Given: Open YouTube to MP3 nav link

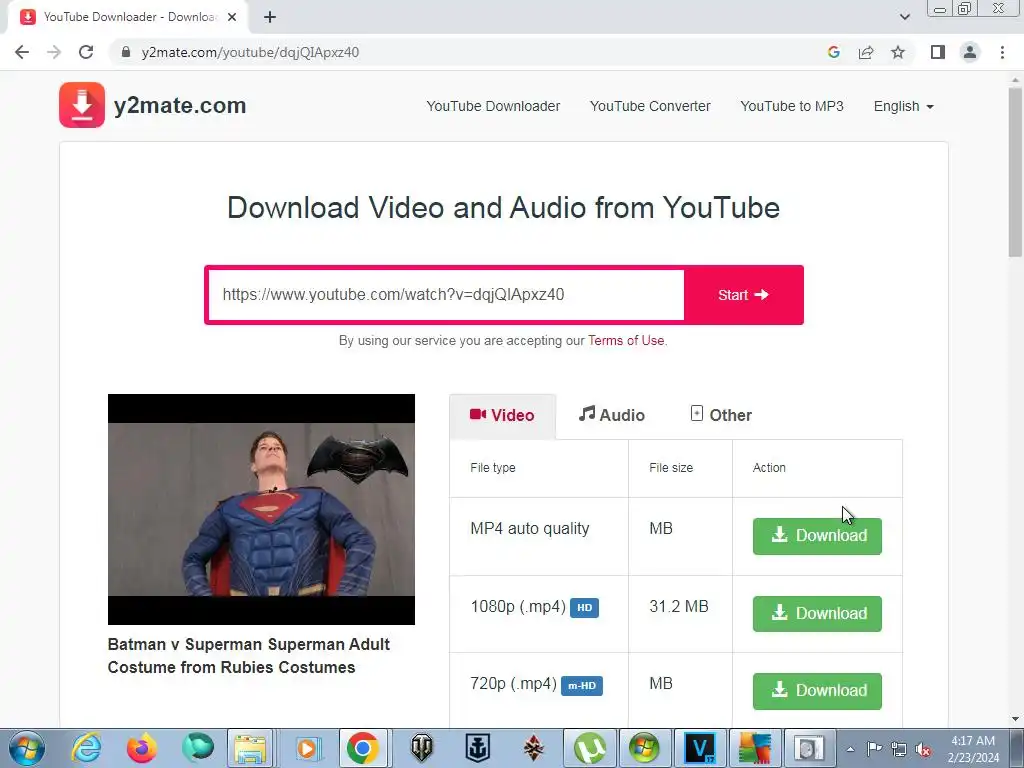Looking at the screenshot, I should (x=792, y=106).
